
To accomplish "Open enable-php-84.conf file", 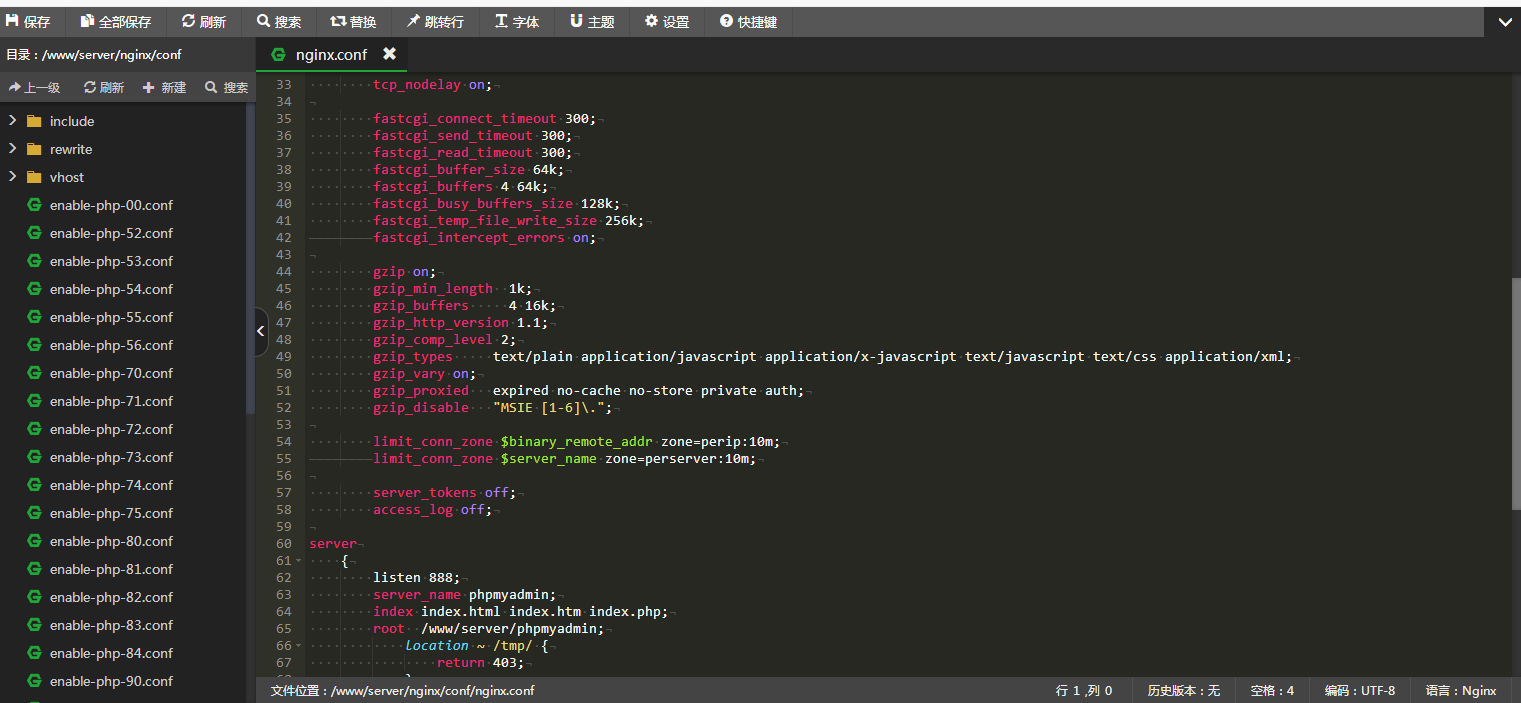I will [111, 653].
